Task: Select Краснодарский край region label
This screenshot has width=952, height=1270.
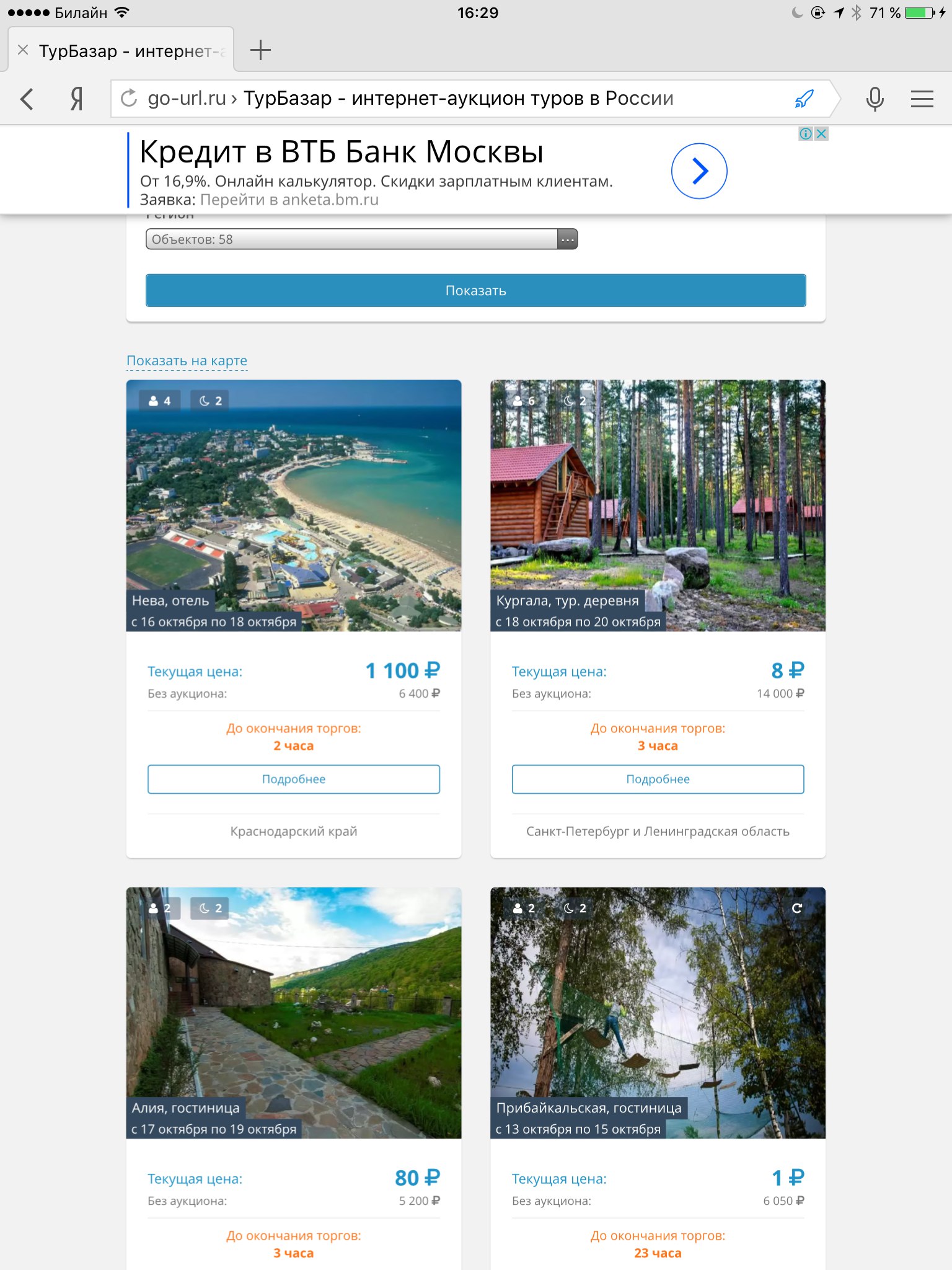Action: 293,831
